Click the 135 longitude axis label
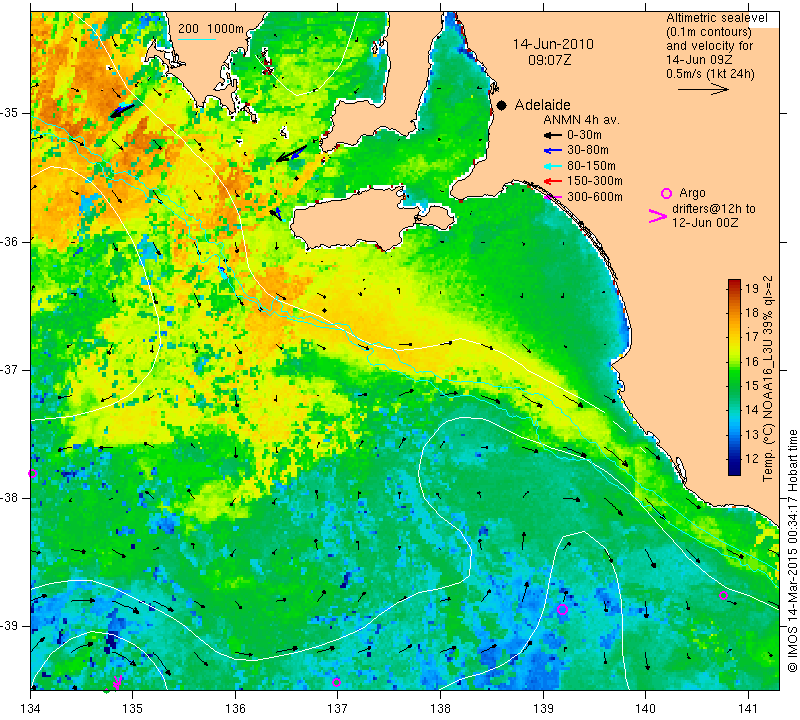This screenshot has height=720, width=800. click(133, 708)
